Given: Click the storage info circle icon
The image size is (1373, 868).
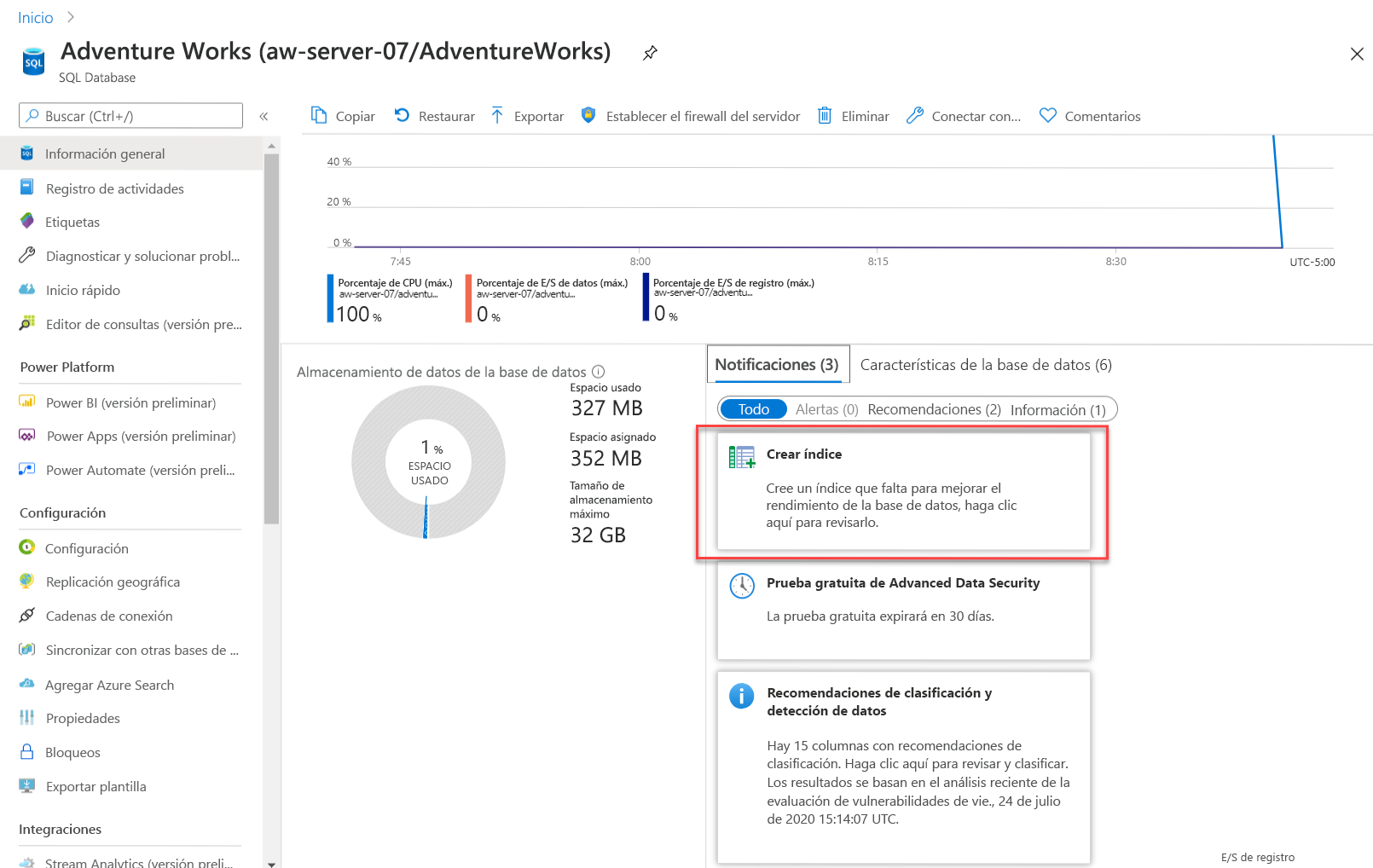Looking at the screenshot, I should [599, 372].
